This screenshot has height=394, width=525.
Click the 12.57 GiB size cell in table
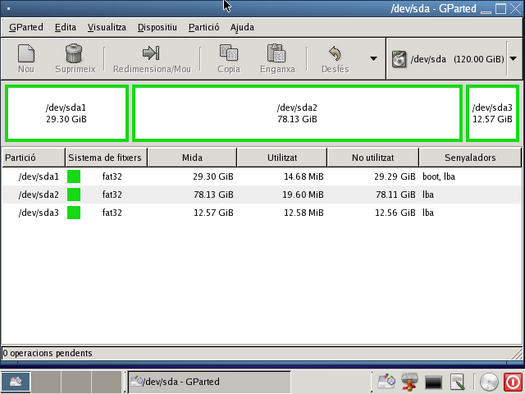(213, 213)
